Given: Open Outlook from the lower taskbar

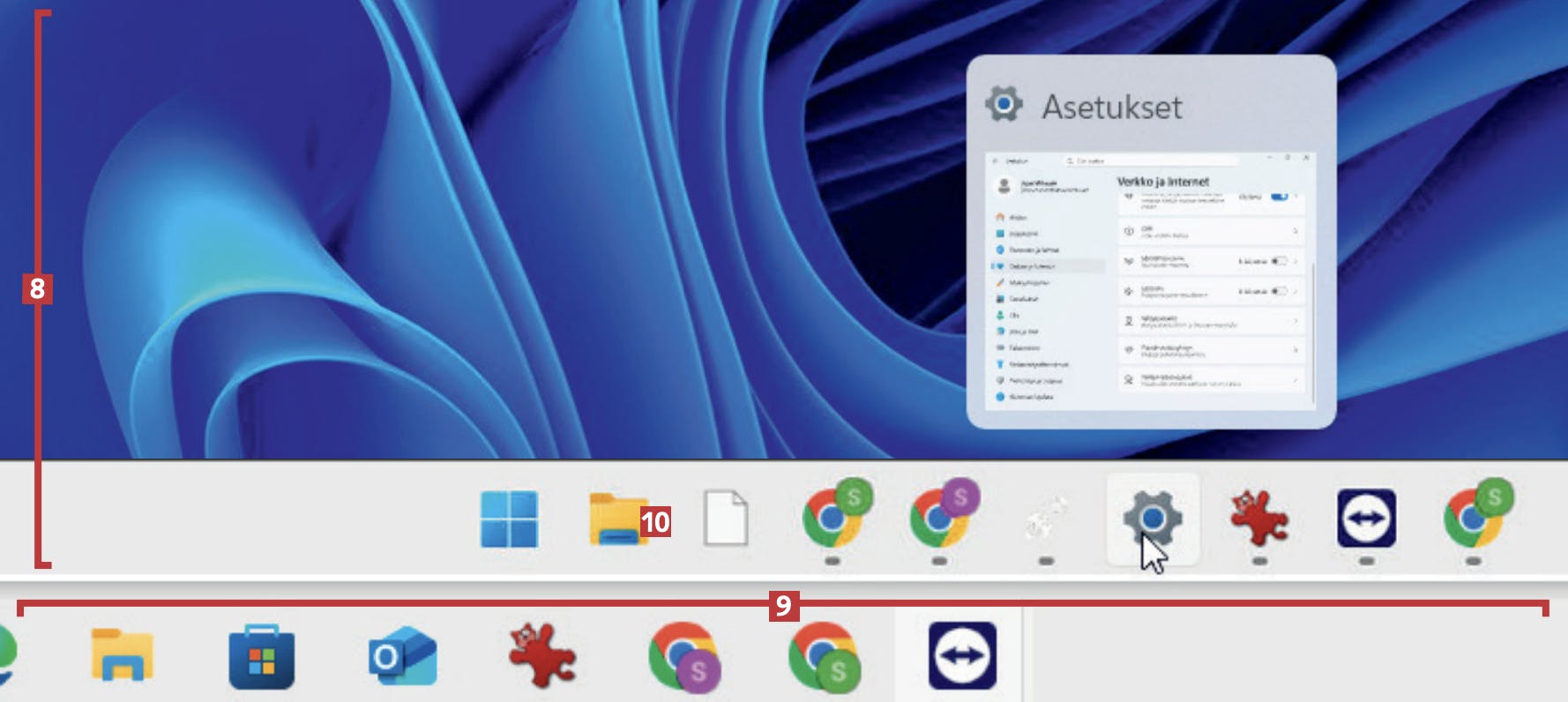Looking at the screenshot, I should 401,658.
